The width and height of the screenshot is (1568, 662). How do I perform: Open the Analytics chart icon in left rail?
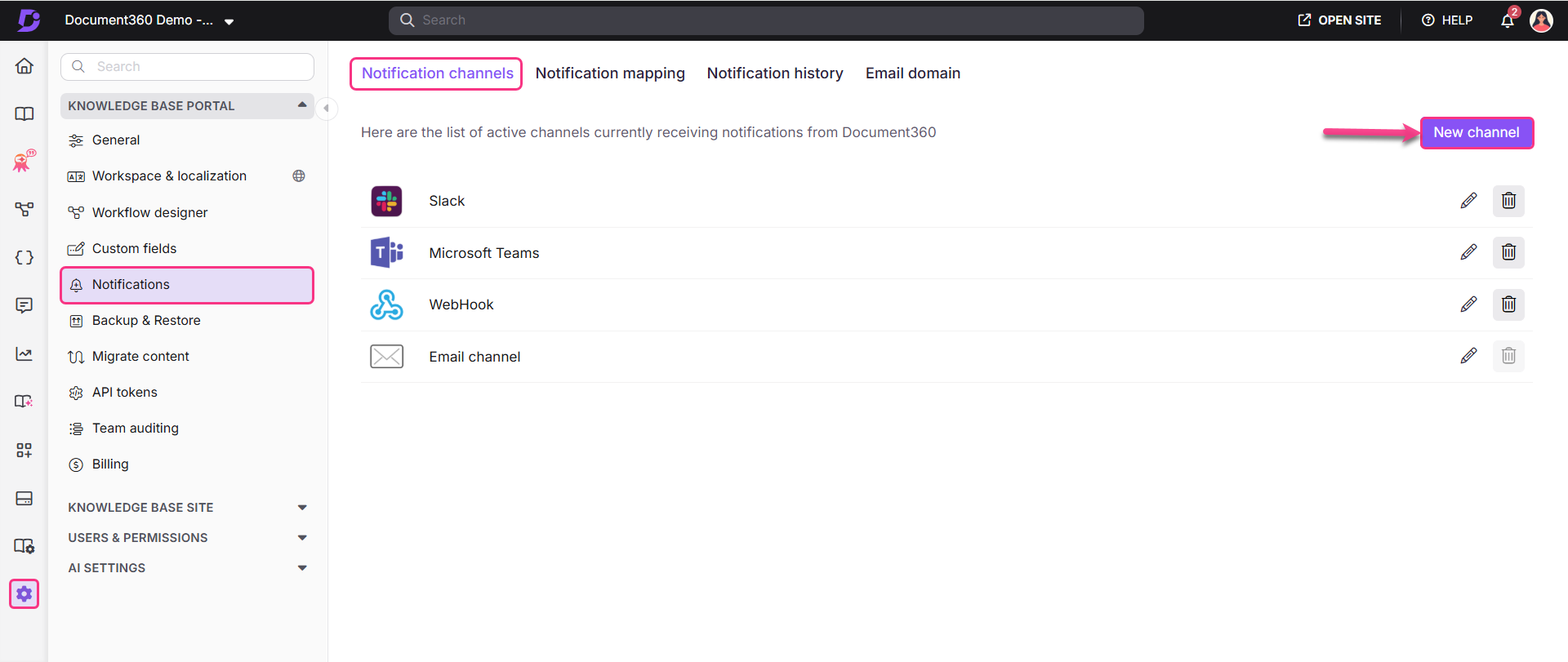point(24,354)
